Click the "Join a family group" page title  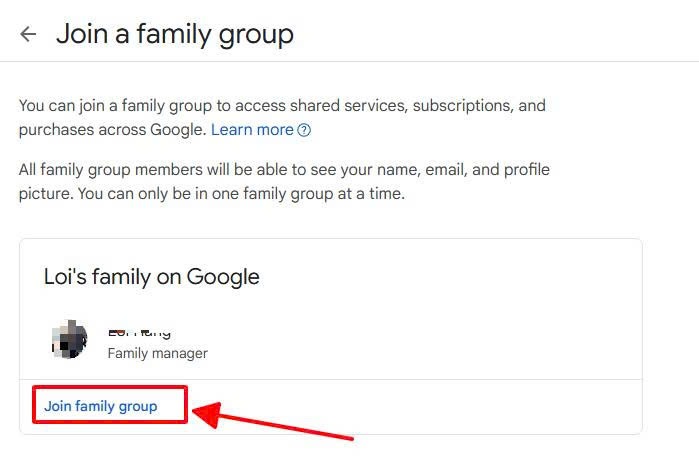pyautogui.click(x=175, y=34)
